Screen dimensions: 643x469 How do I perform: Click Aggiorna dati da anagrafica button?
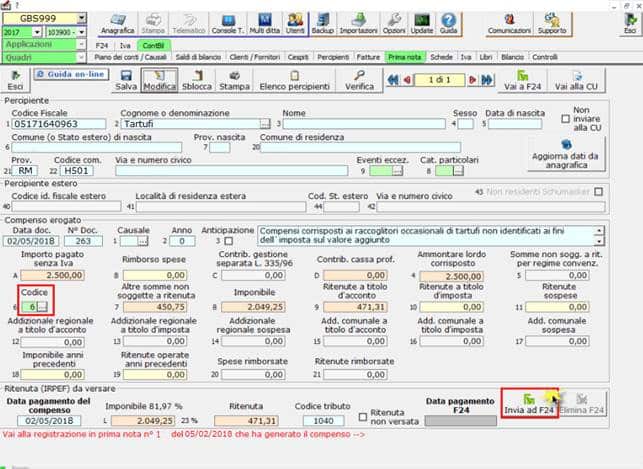click(565, 154)
